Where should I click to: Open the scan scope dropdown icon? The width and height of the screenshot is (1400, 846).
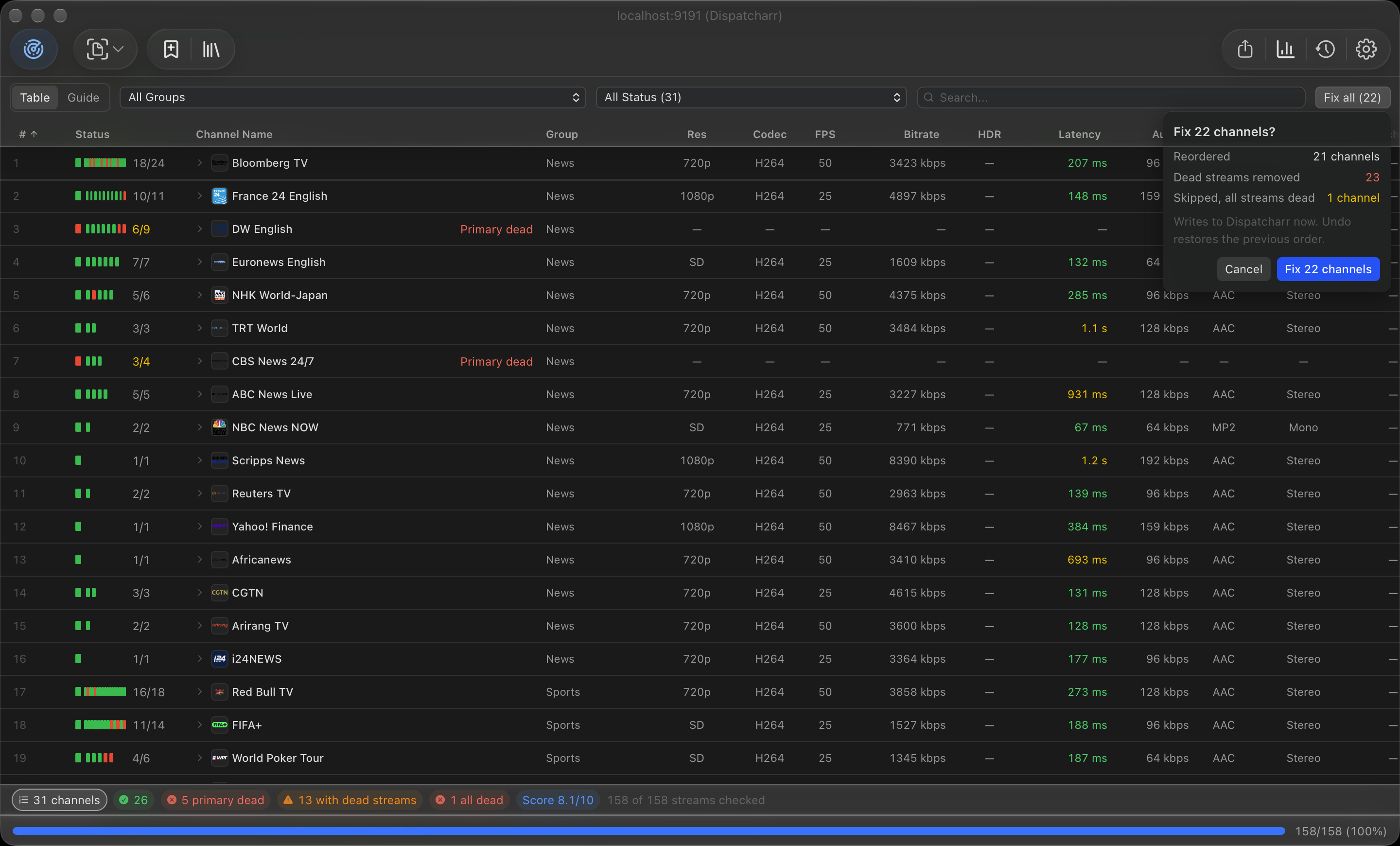(x=105, y=49)
